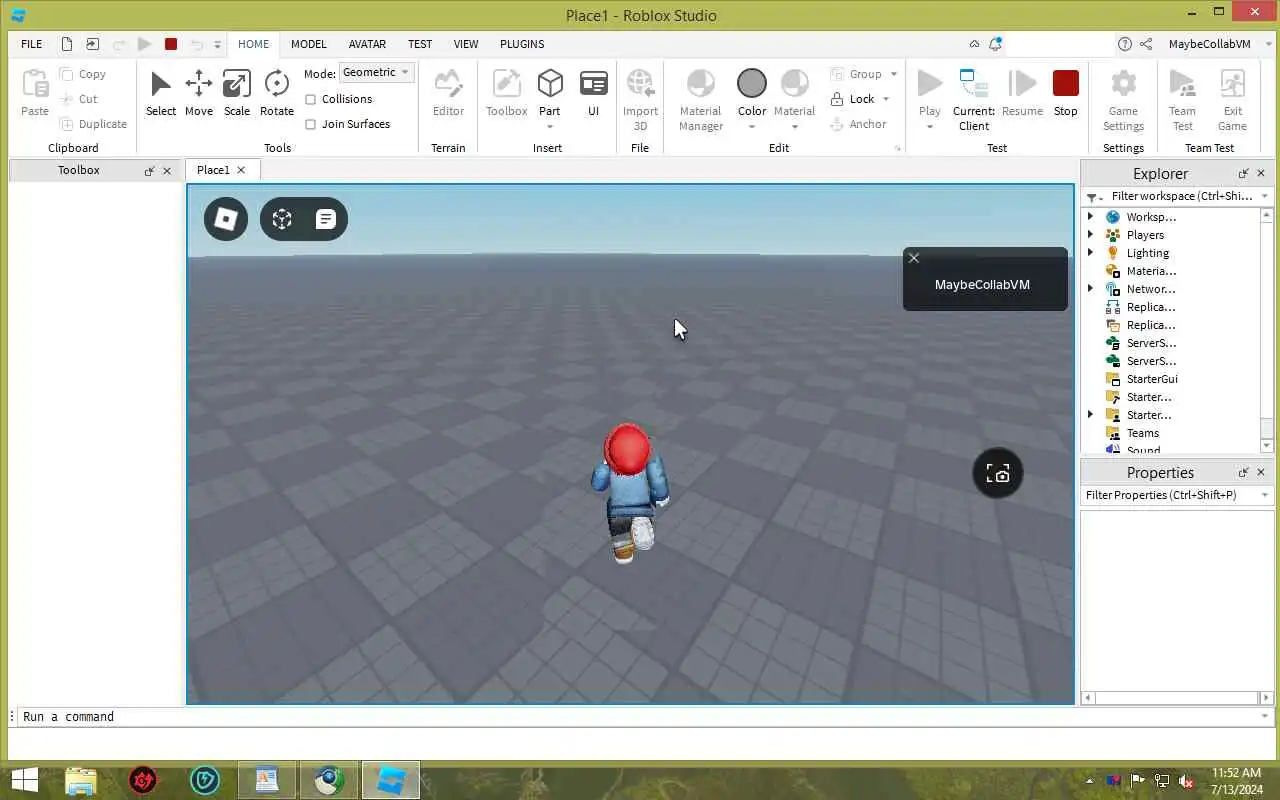
Task: Open the UI insert tool
Action: tap(593, 93)
